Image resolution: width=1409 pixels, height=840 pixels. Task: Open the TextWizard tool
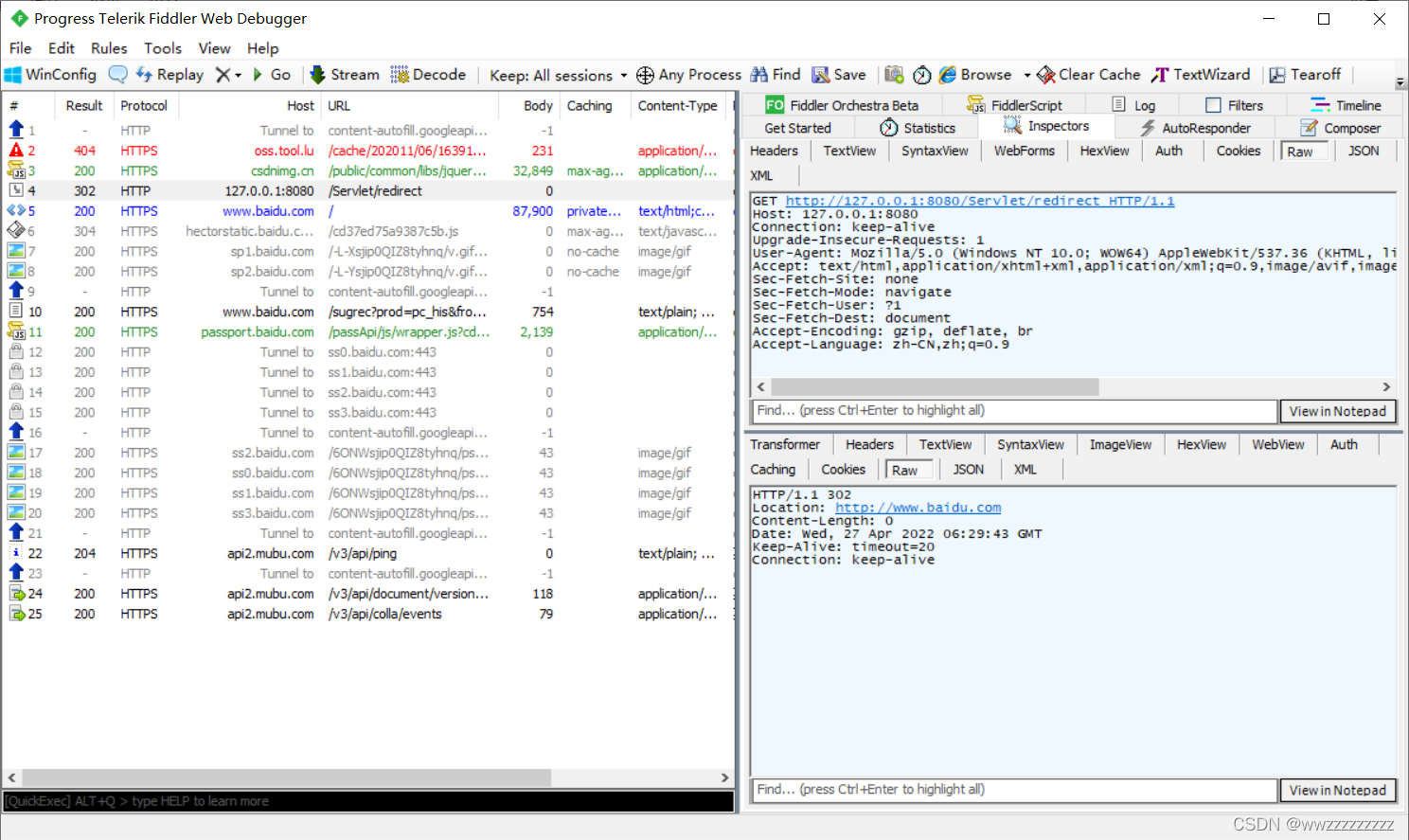click(x=1201, y=75)
